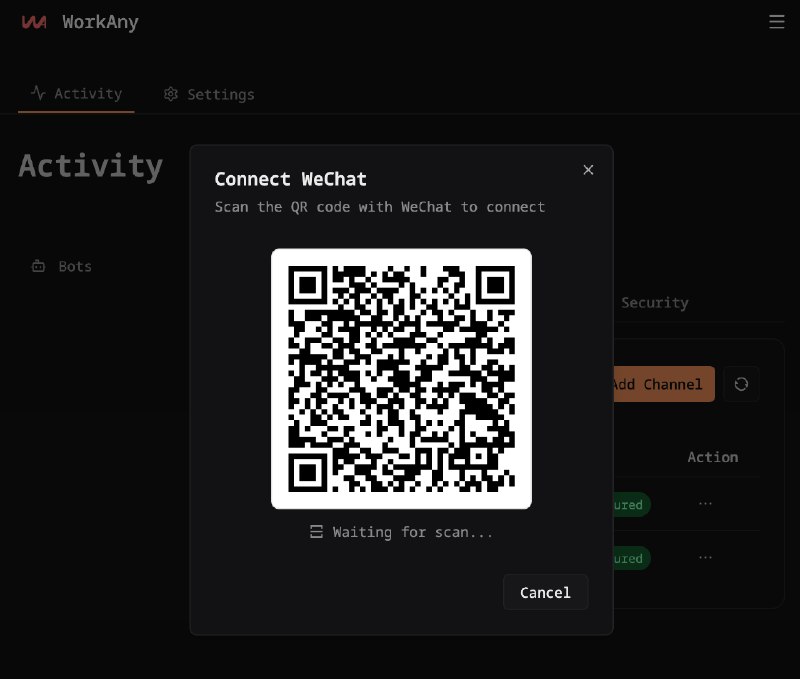
Task: Select the Bots icon in the sidebar
Action: click(x=37, y=266)
